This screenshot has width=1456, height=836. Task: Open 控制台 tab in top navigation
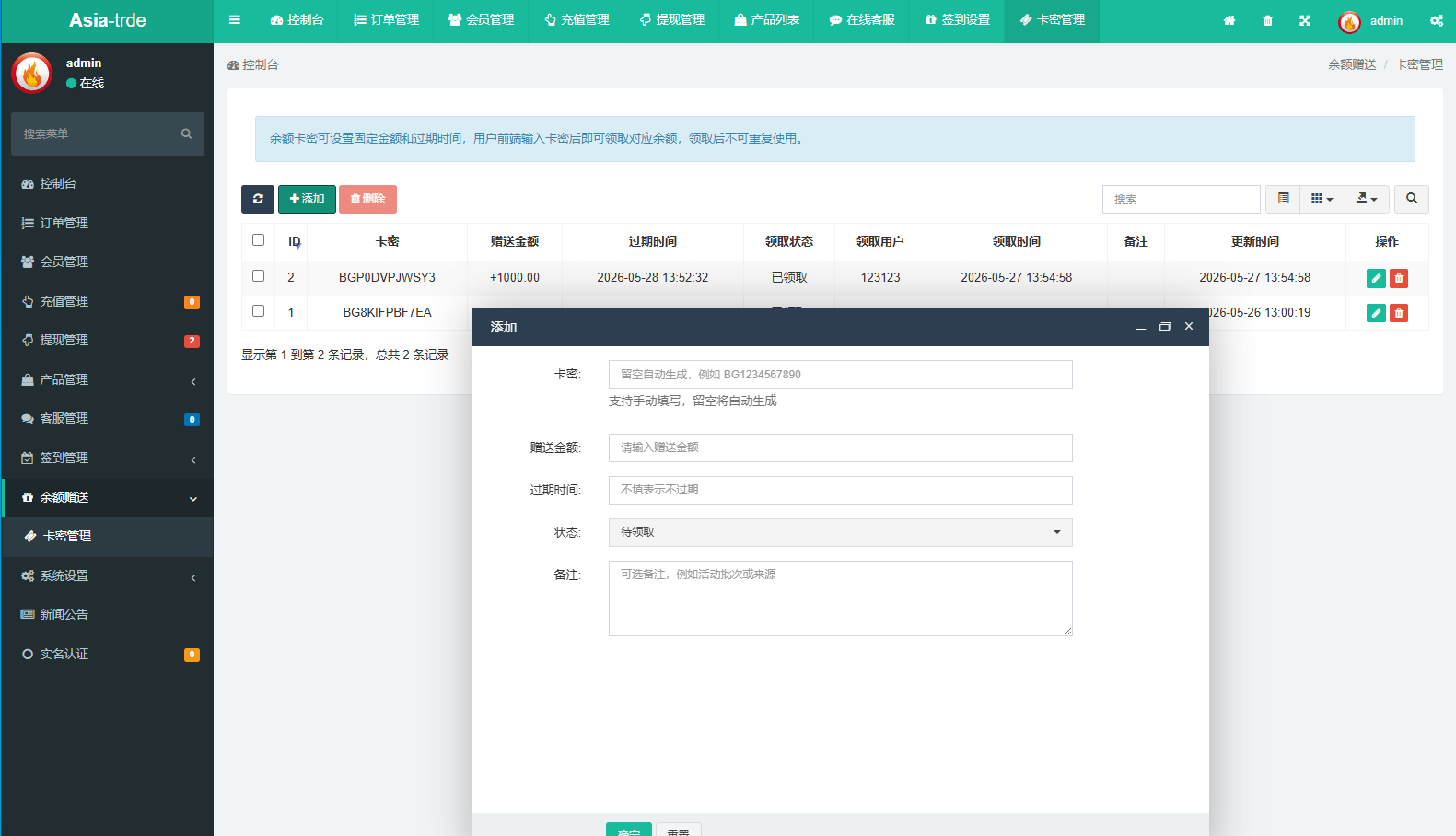point(297,20)
